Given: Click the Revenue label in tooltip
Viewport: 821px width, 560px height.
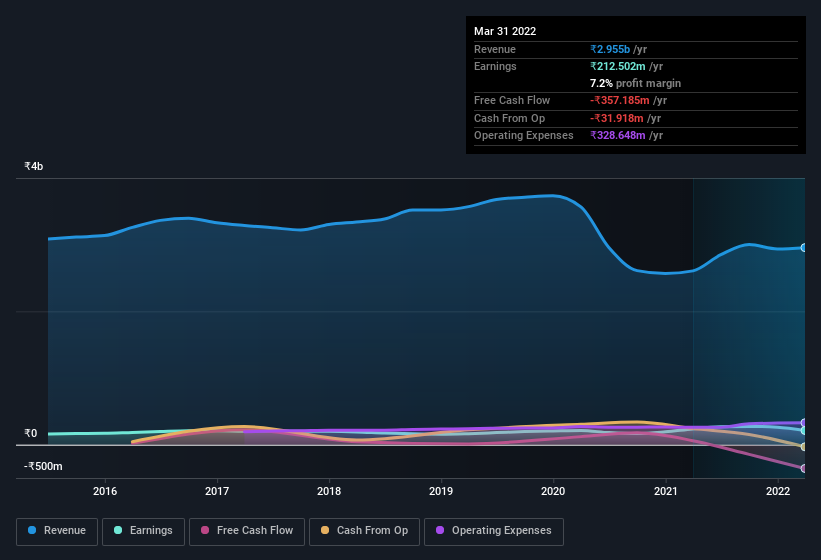Looking at the screenshot, I should pyautogui.click(x=495, y=49).
